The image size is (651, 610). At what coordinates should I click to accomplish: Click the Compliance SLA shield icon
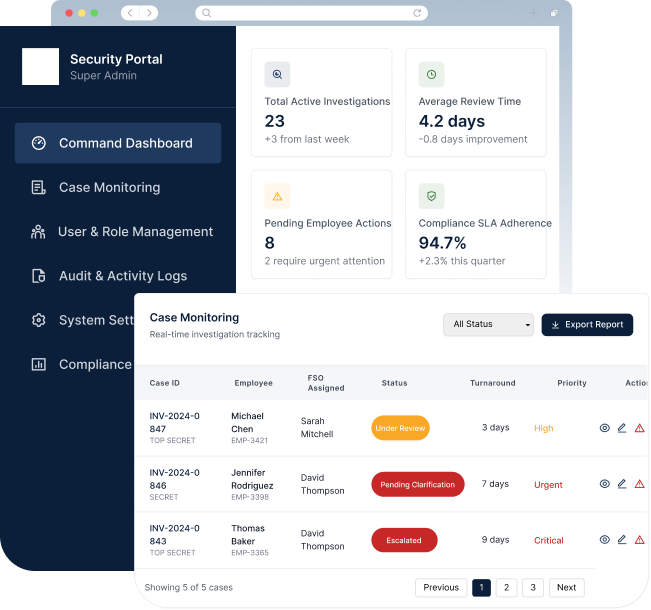pyautogui.click(x=431, y=196)
